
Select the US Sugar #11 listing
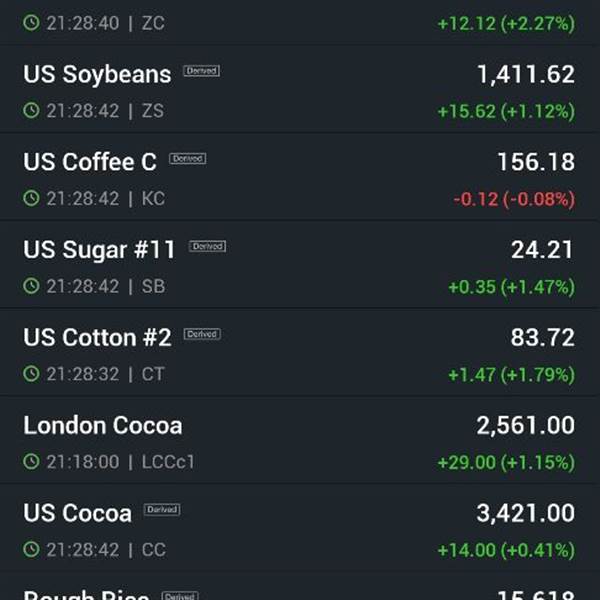[300, 264]
